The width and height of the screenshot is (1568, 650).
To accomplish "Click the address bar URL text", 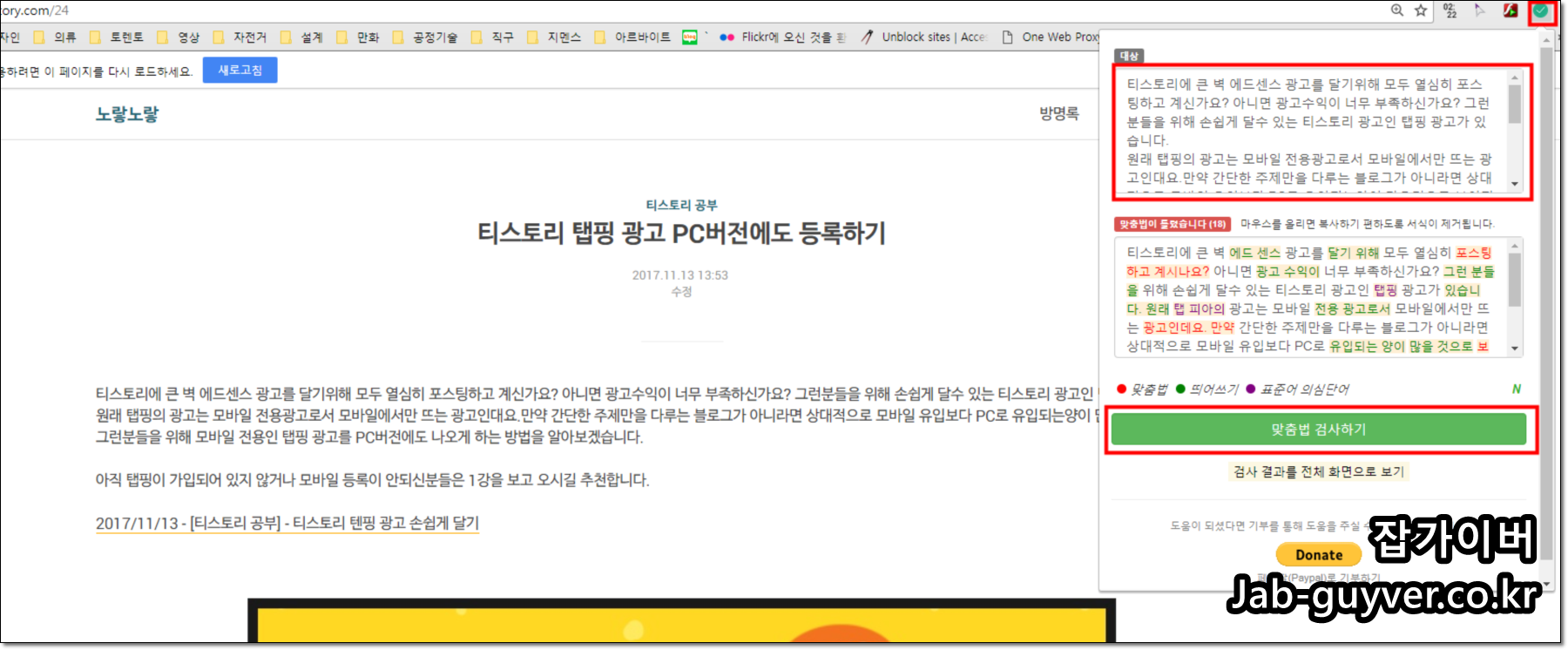I will 35,10.
